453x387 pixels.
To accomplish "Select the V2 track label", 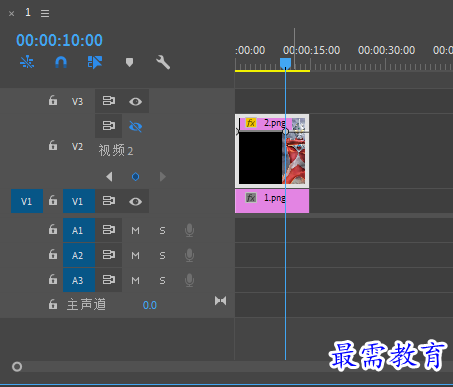I will [x=77, y=147].
